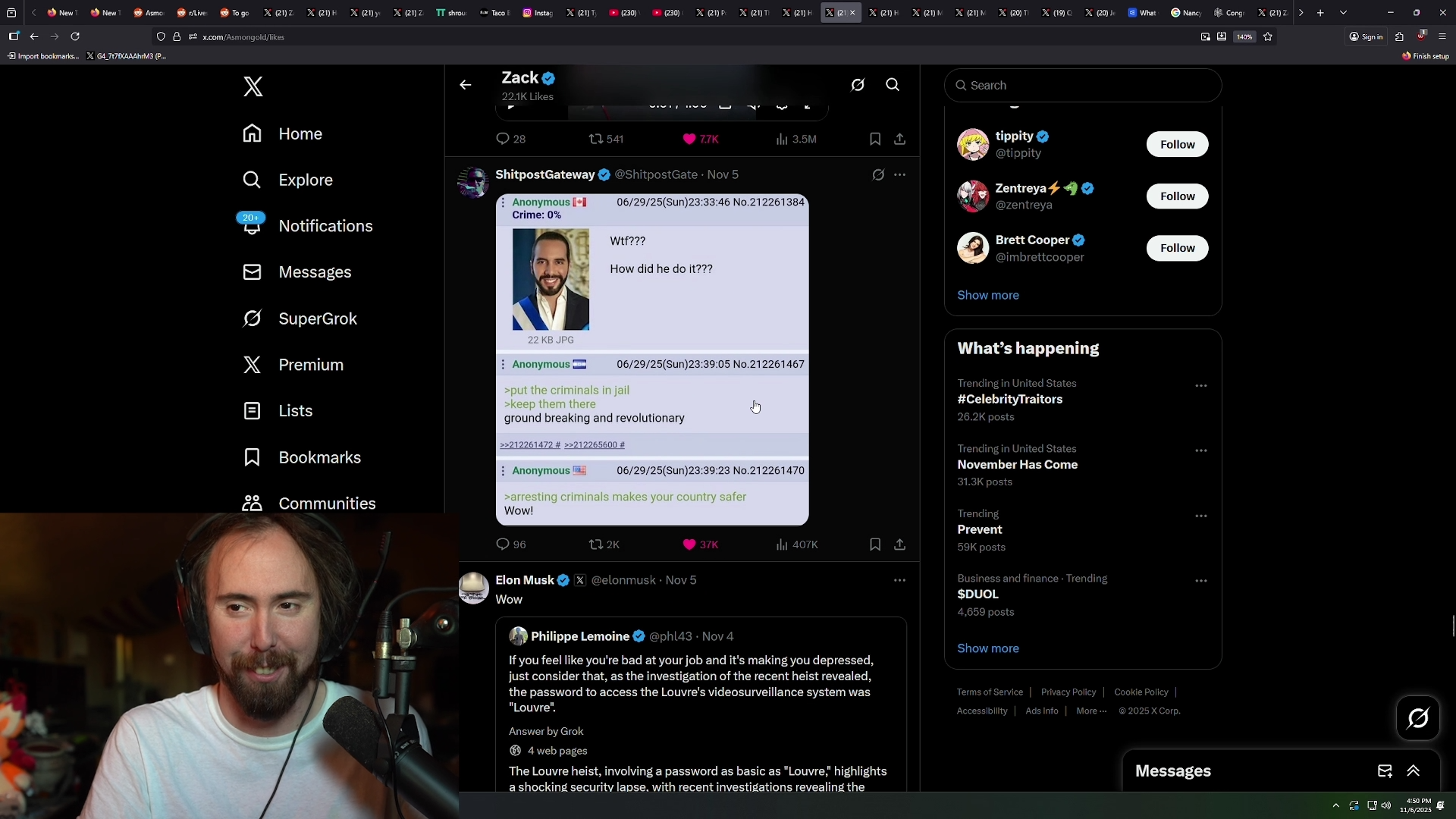Bookmark the ShitpostGateway post
Image resolution: width=1456 pixels, height=819 pixels.
point(875,544)
